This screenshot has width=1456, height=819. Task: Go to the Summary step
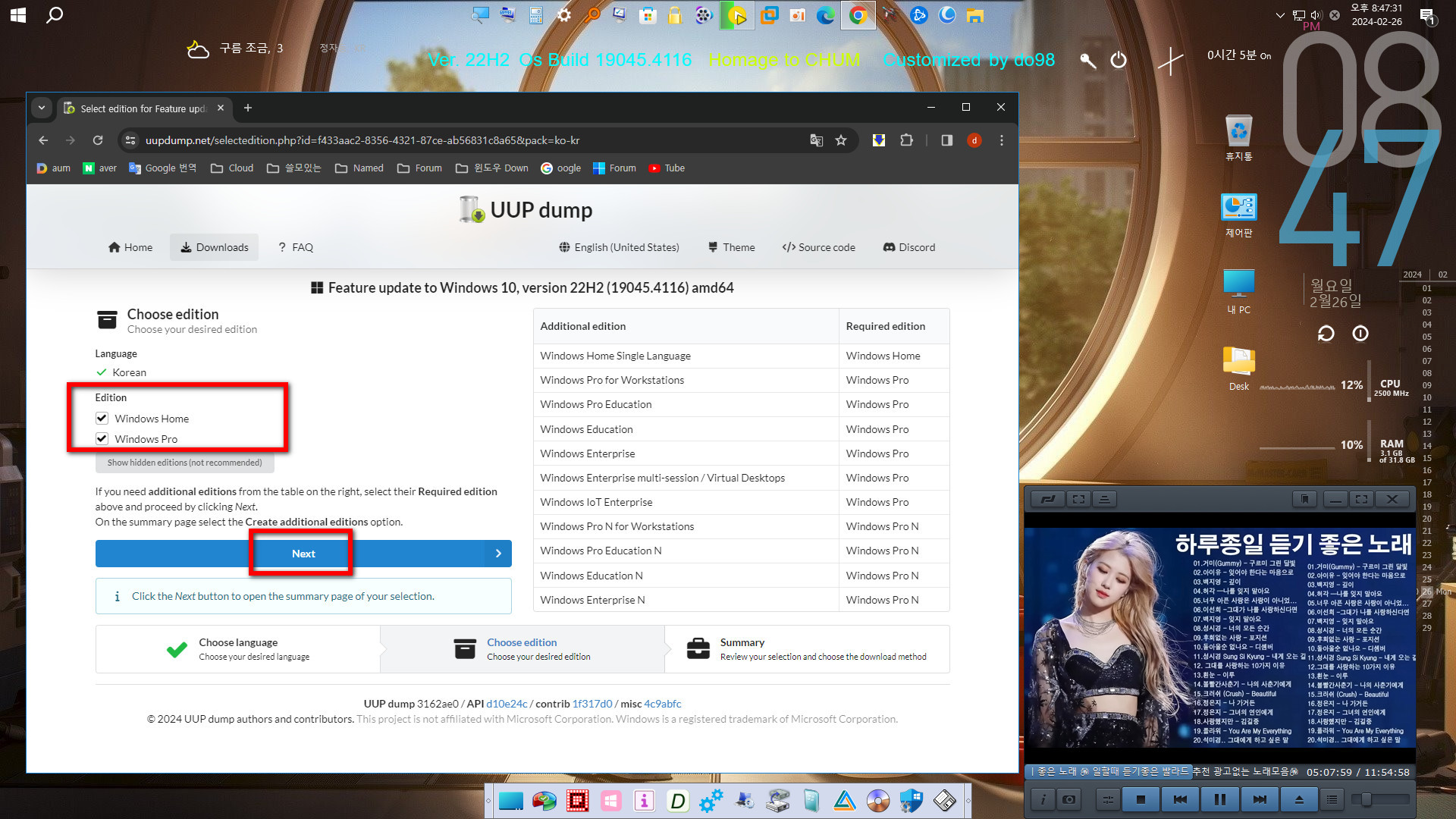click(807, 649)
